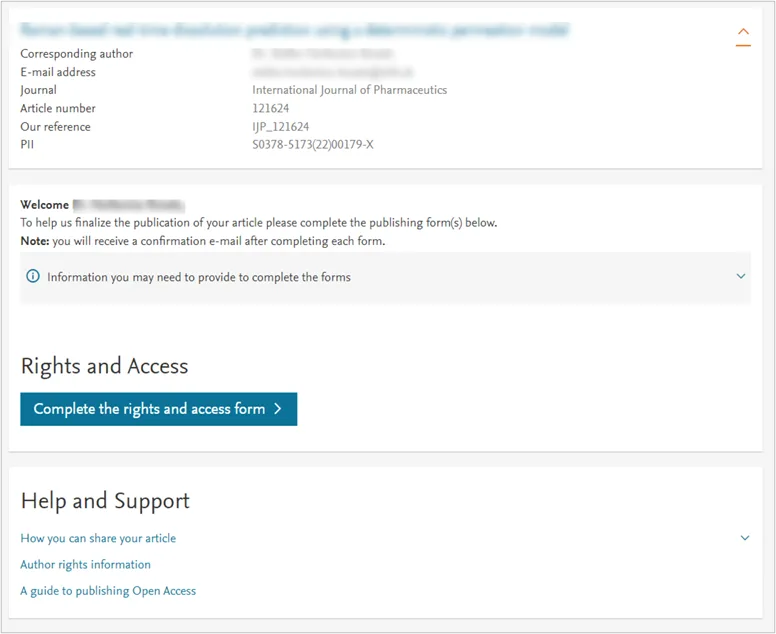
Task: Select article number 121624
Action: pos(271,108)
